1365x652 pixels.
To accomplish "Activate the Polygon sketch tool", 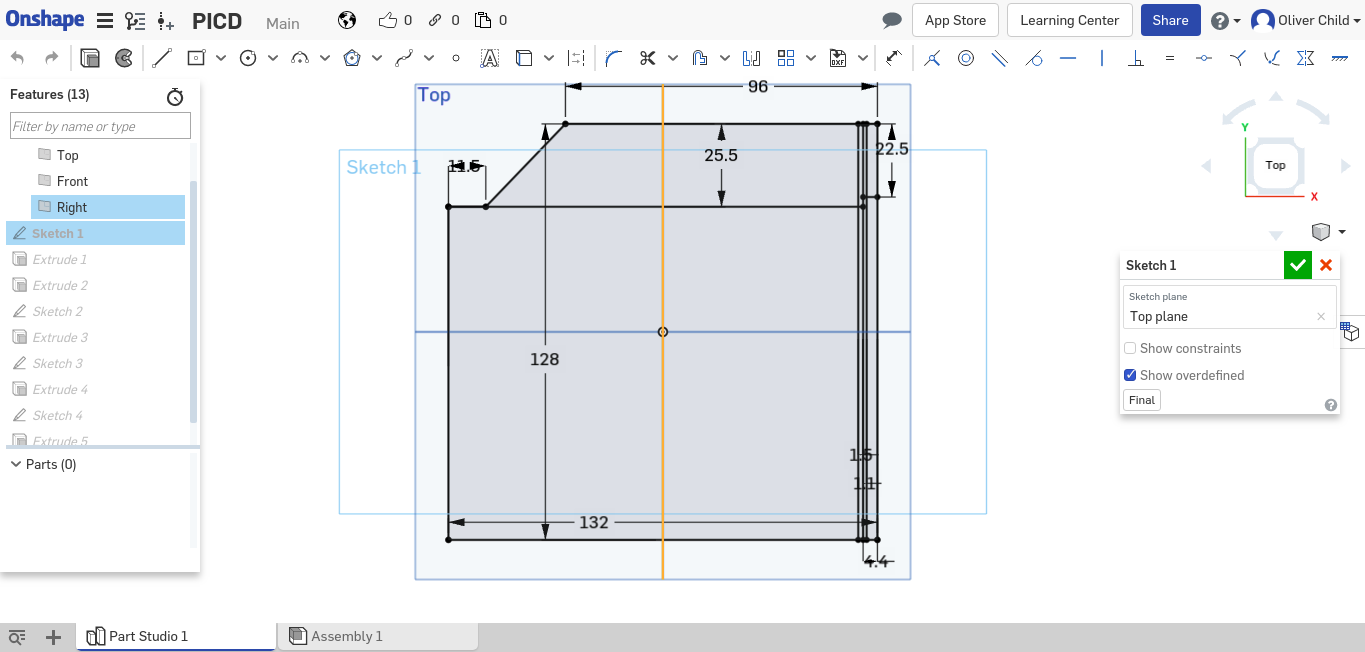I will 354,57.
